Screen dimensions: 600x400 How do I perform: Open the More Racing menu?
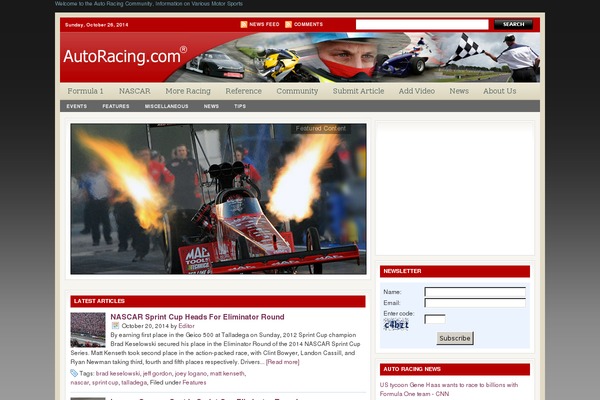[188, 91]
